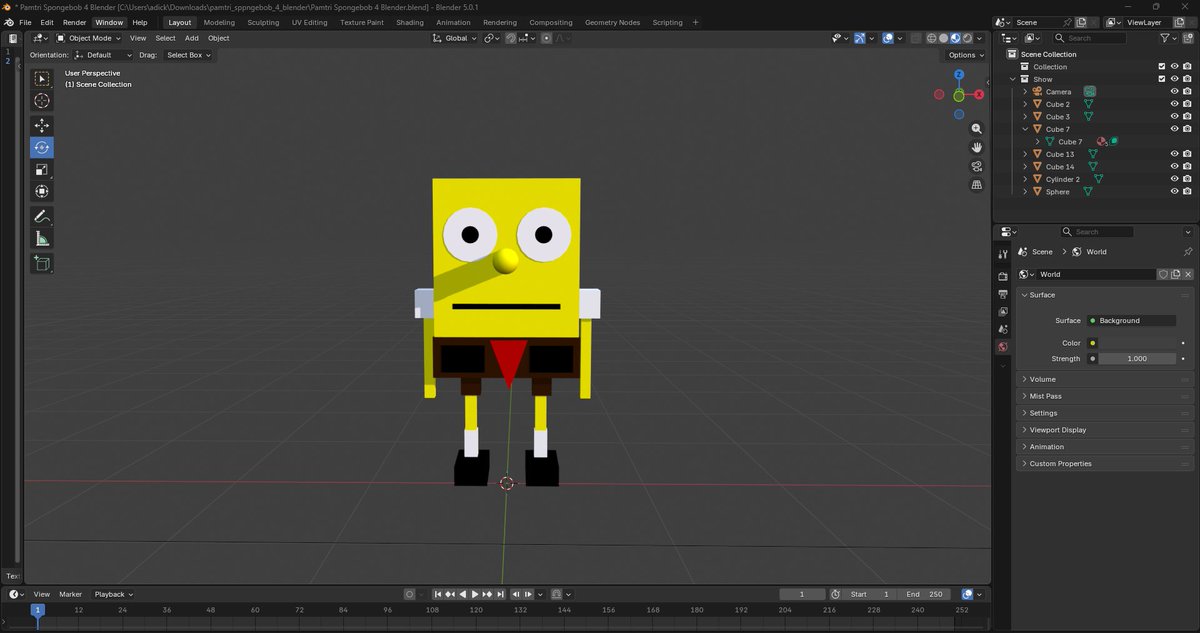Open the Render menu
Screen dimensions: 1200x633
pyautogui.click(x=74, y=22)
